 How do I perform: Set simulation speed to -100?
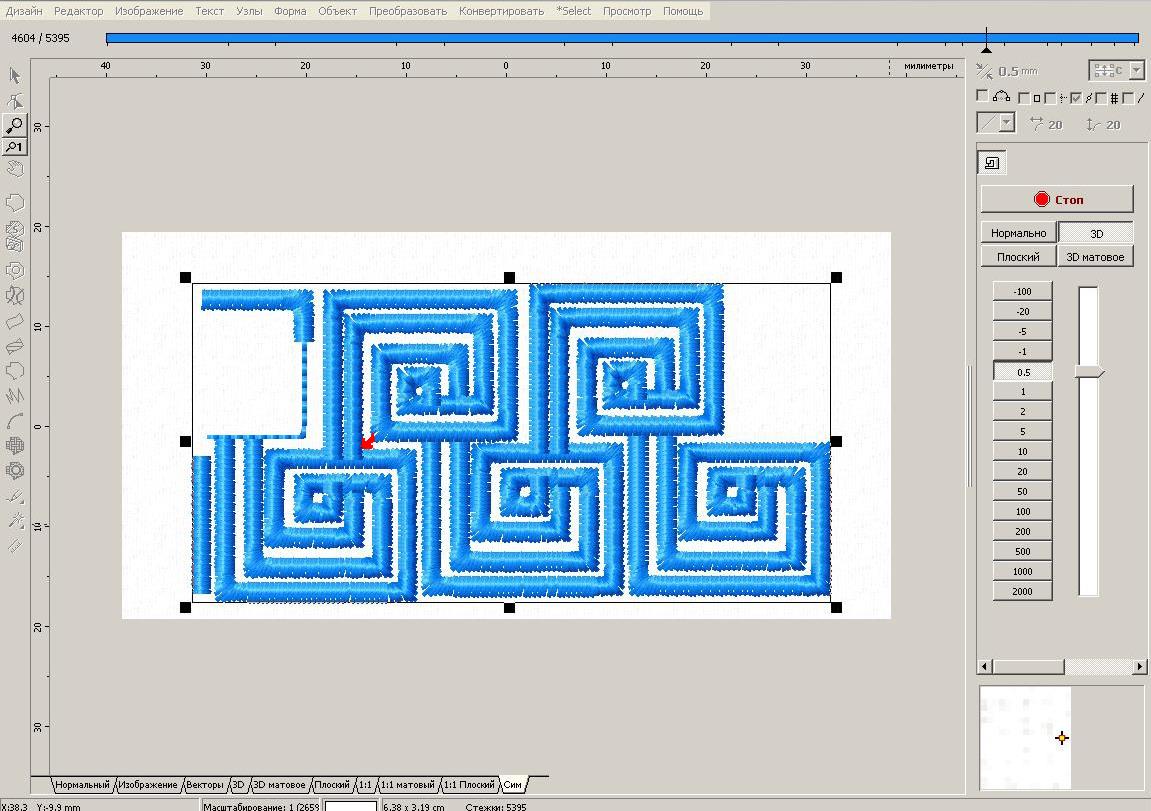pos(1023,291)
